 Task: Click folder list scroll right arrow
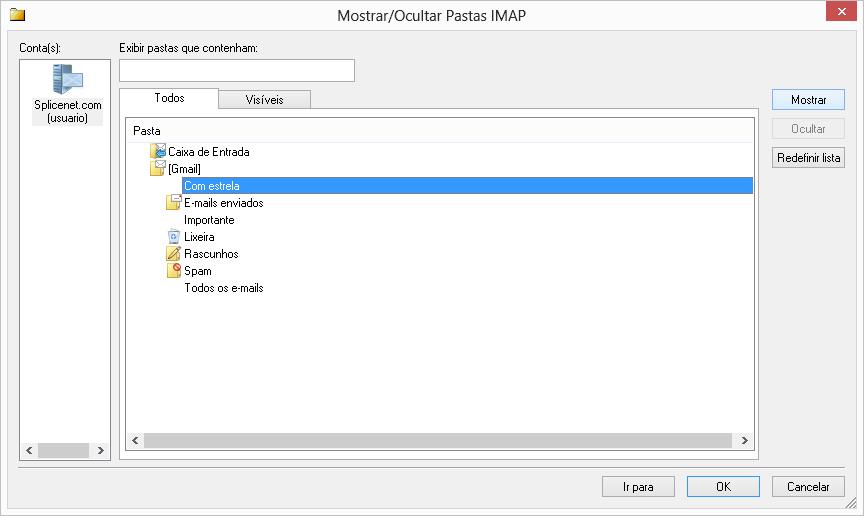point(744,440)
